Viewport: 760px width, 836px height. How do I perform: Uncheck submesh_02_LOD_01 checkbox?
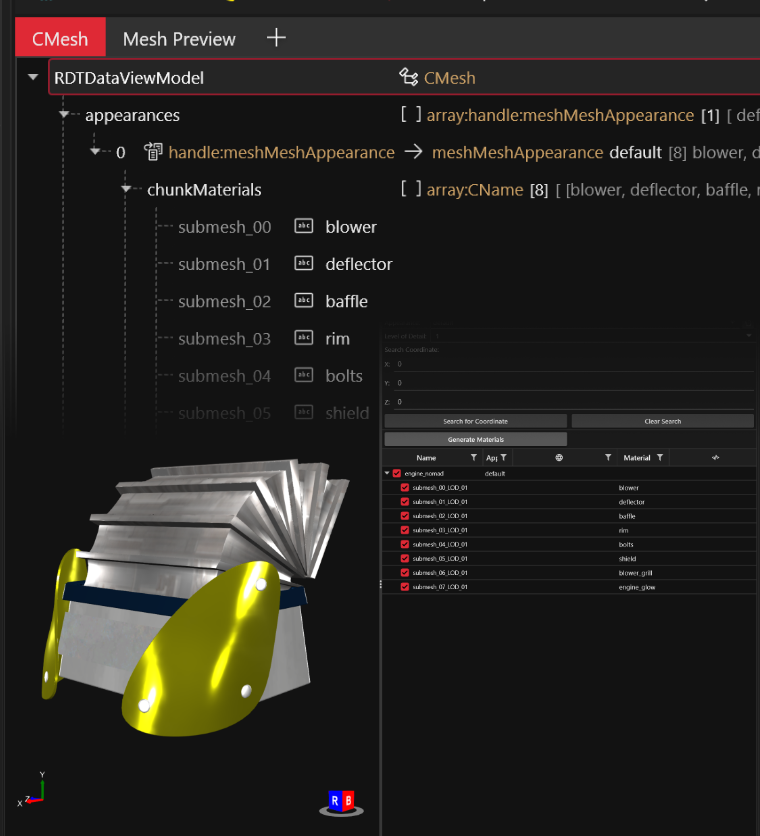[x=405, y=516]
